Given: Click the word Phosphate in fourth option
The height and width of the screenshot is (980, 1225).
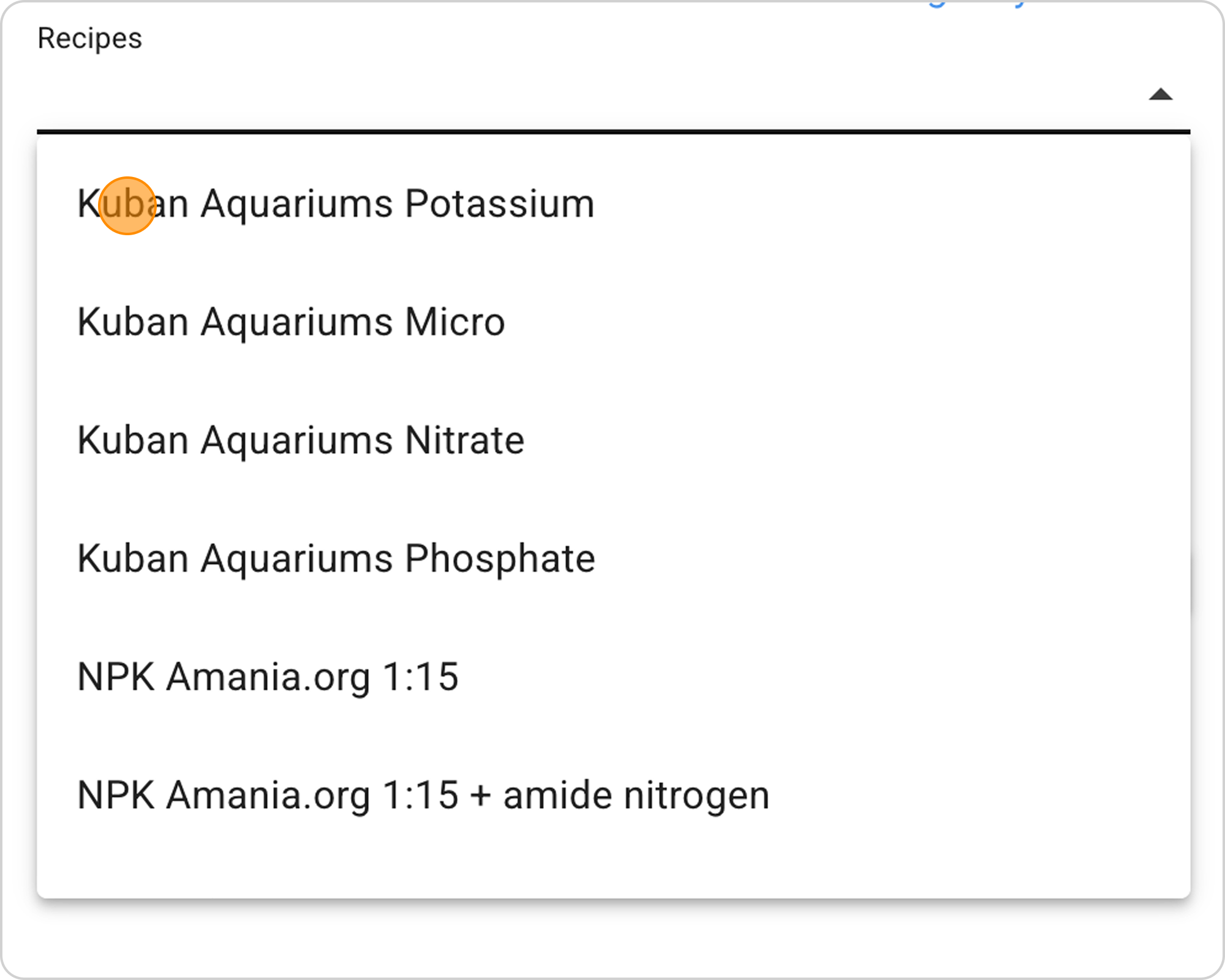Looking at the screenshot, I should pyautogui.click(x=500, y=559).
